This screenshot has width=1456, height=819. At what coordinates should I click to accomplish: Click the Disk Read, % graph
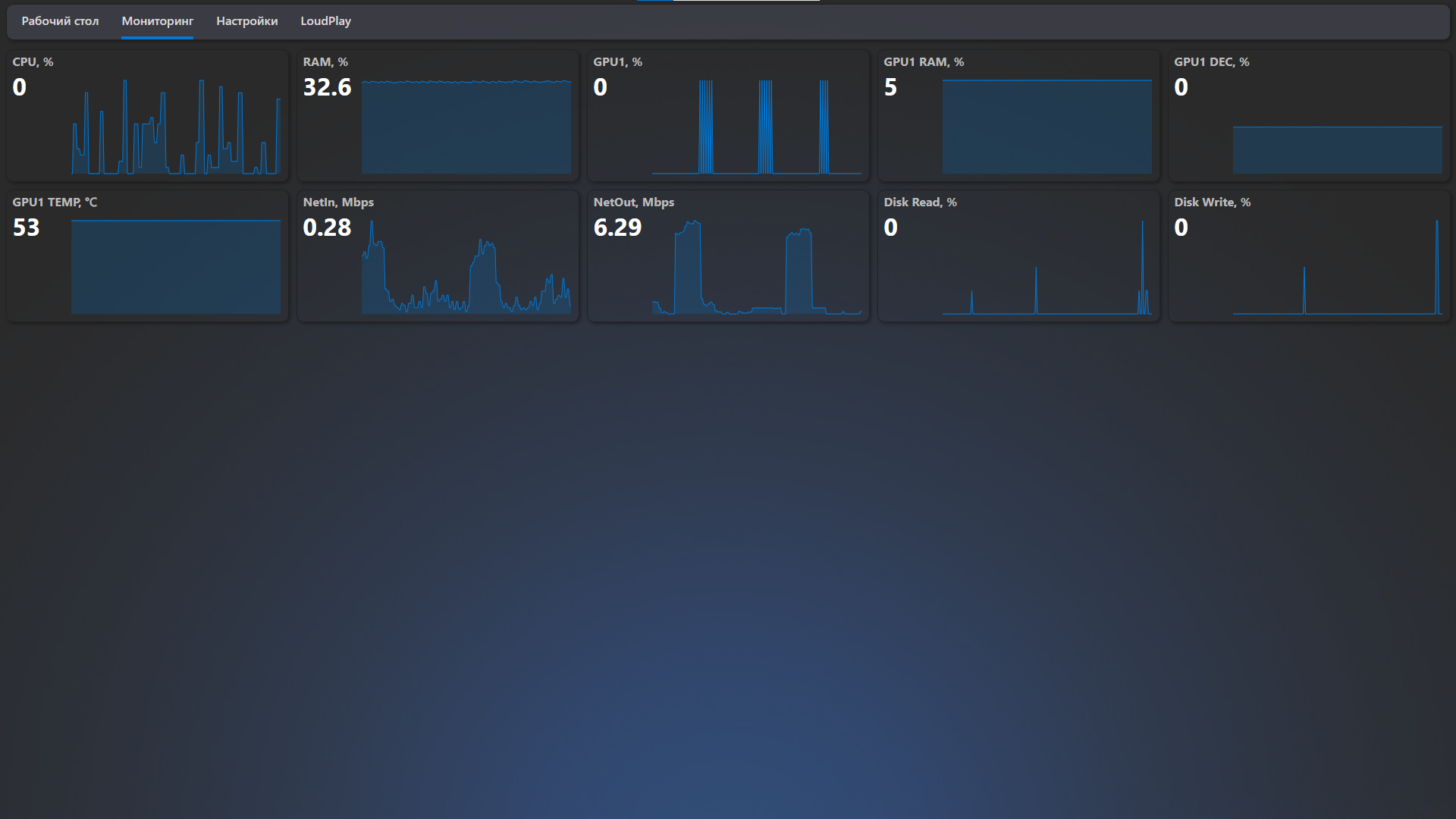(1046, 267)
